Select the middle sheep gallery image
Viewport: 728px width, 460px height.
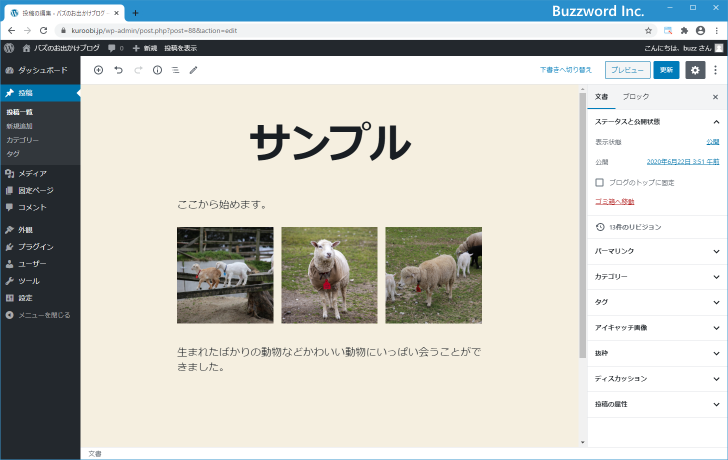pyautogui.click(x=329, y=275)
